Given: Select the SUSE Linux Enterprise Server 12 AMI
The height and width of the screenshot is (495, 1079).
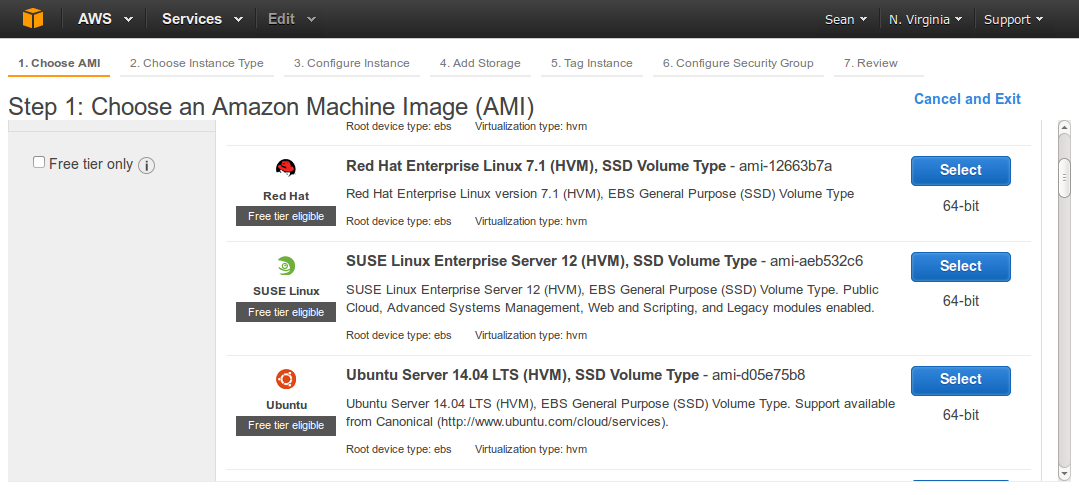Looking at the screenshot, I should 961,266.
